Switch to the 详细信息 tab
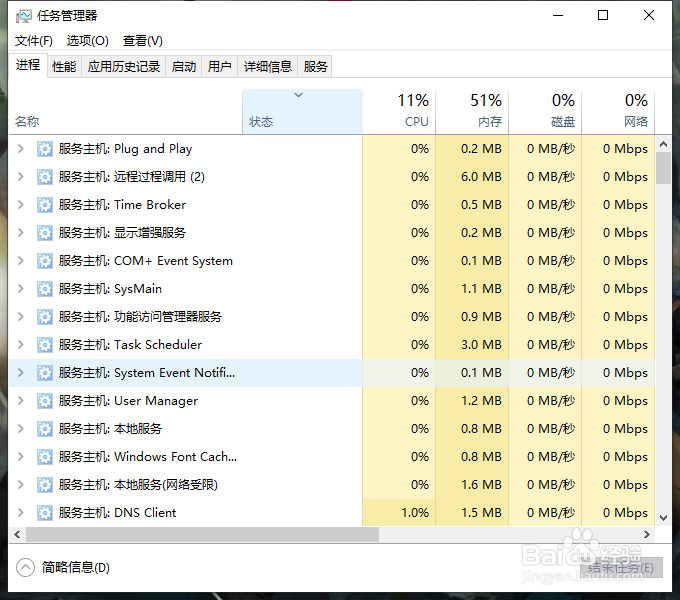The width and height of the screenshot is (680, 600). coord(268,67)
